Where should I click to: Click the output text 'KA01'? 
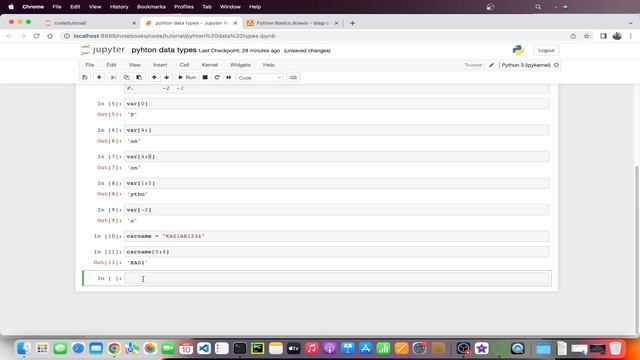click(137, 263)
